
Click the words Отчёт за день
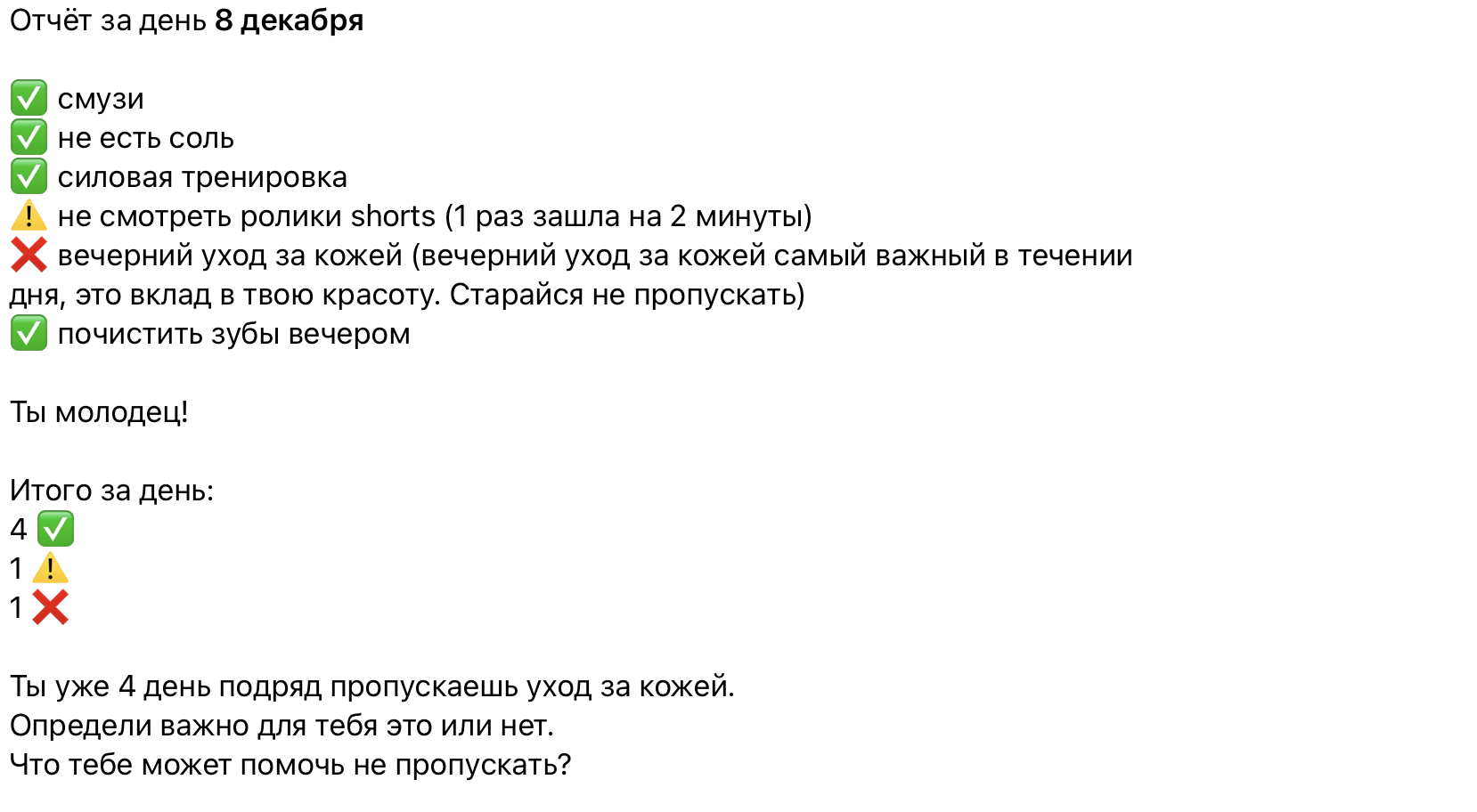(x=108, y=20)
